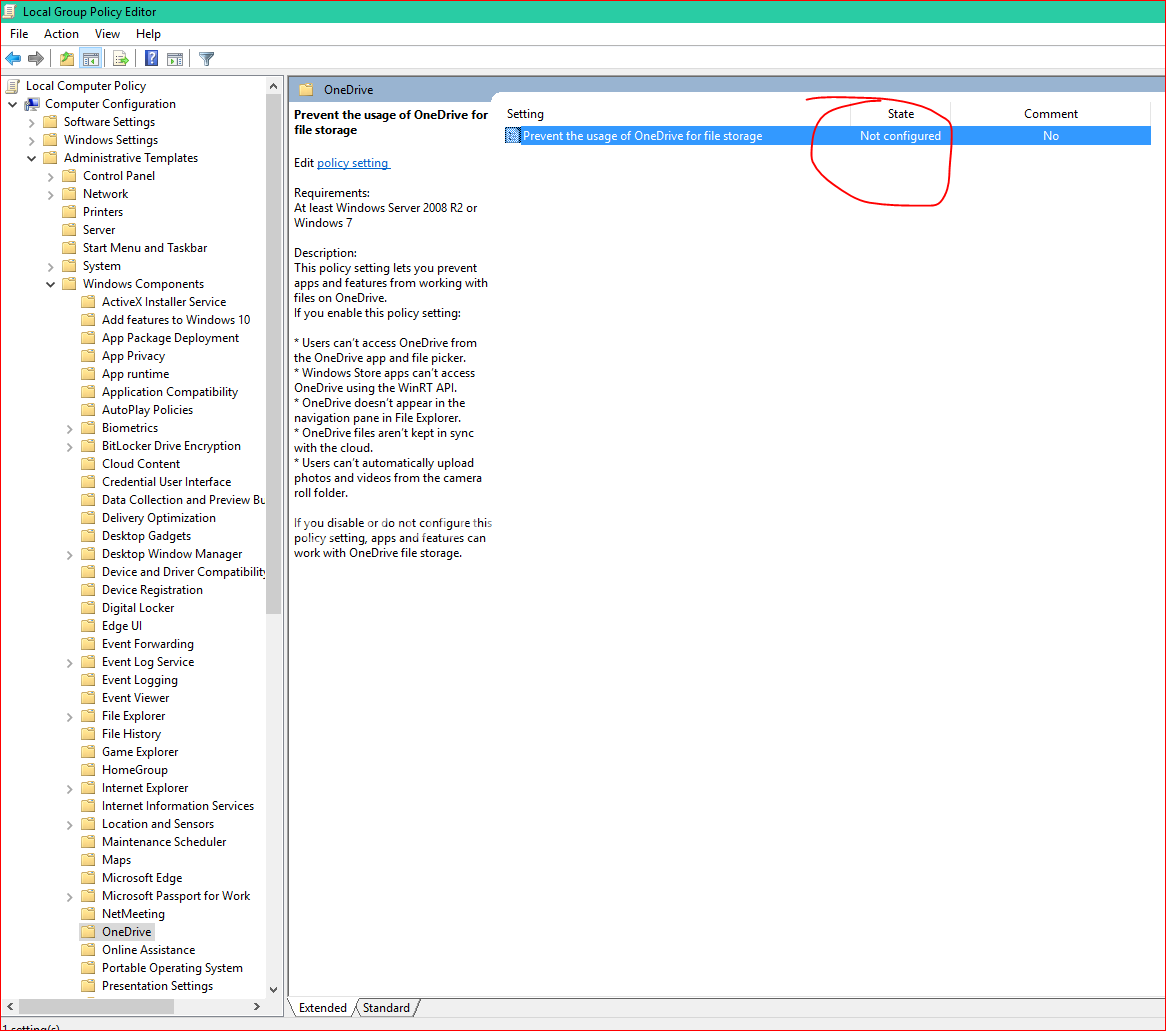
Task: Expand the Network node
Action: tap(51, 194)
